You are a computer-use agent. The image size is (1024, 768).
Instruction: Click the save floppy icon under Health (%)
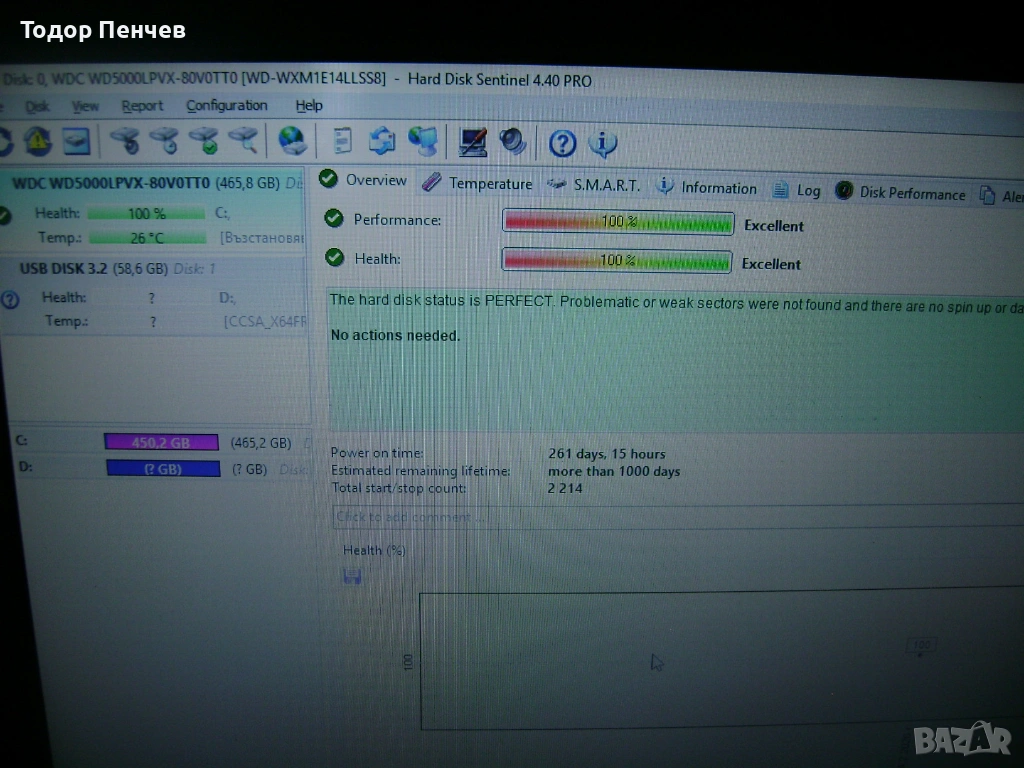[352, 576]
